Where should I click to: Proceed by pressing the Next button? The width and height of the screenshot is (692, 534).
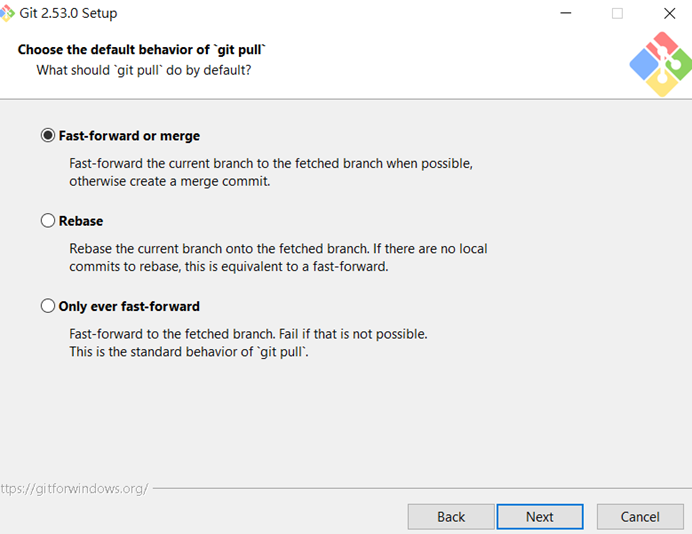point(539,516)
